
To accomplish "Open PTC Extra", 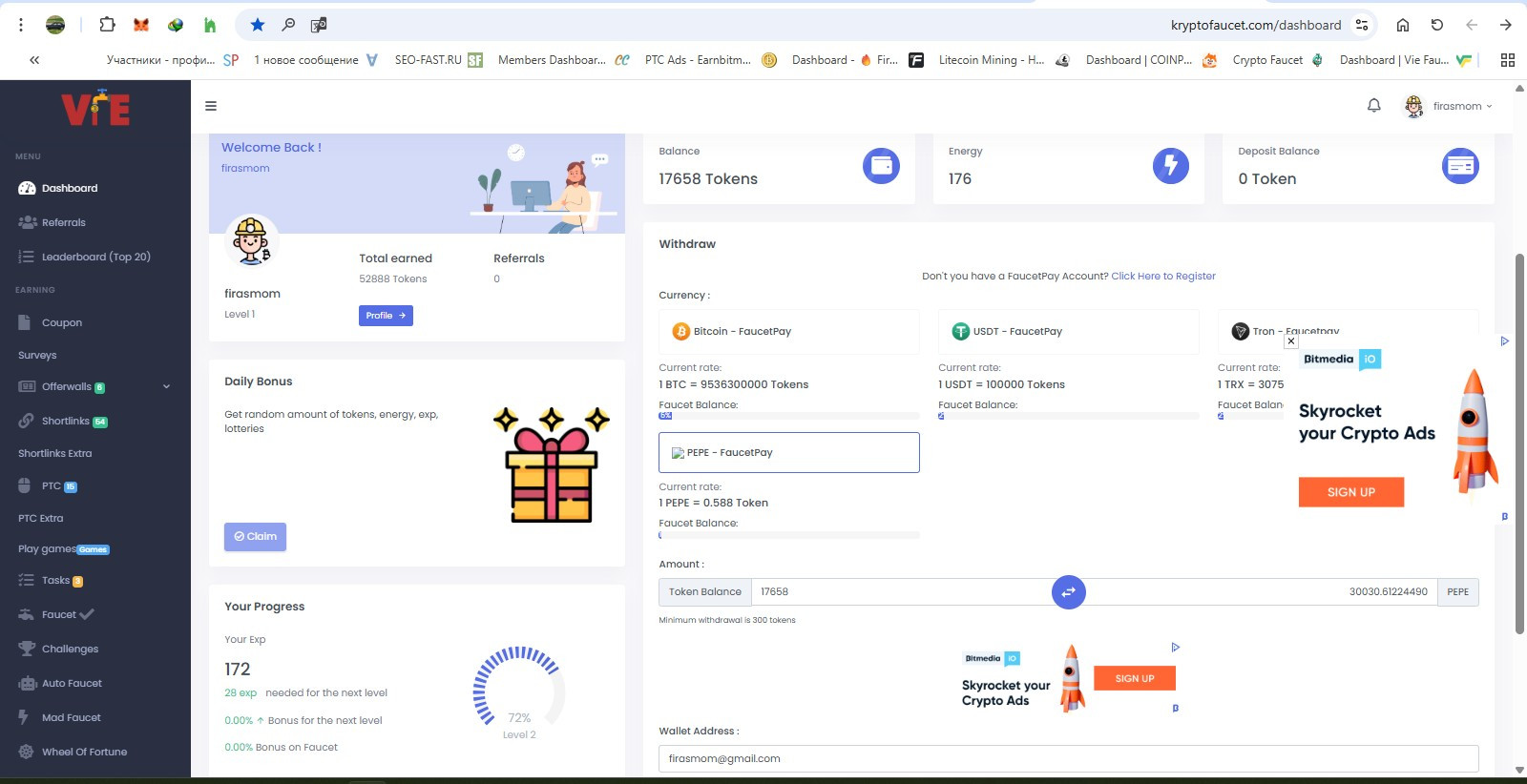I will click(40, 518).
